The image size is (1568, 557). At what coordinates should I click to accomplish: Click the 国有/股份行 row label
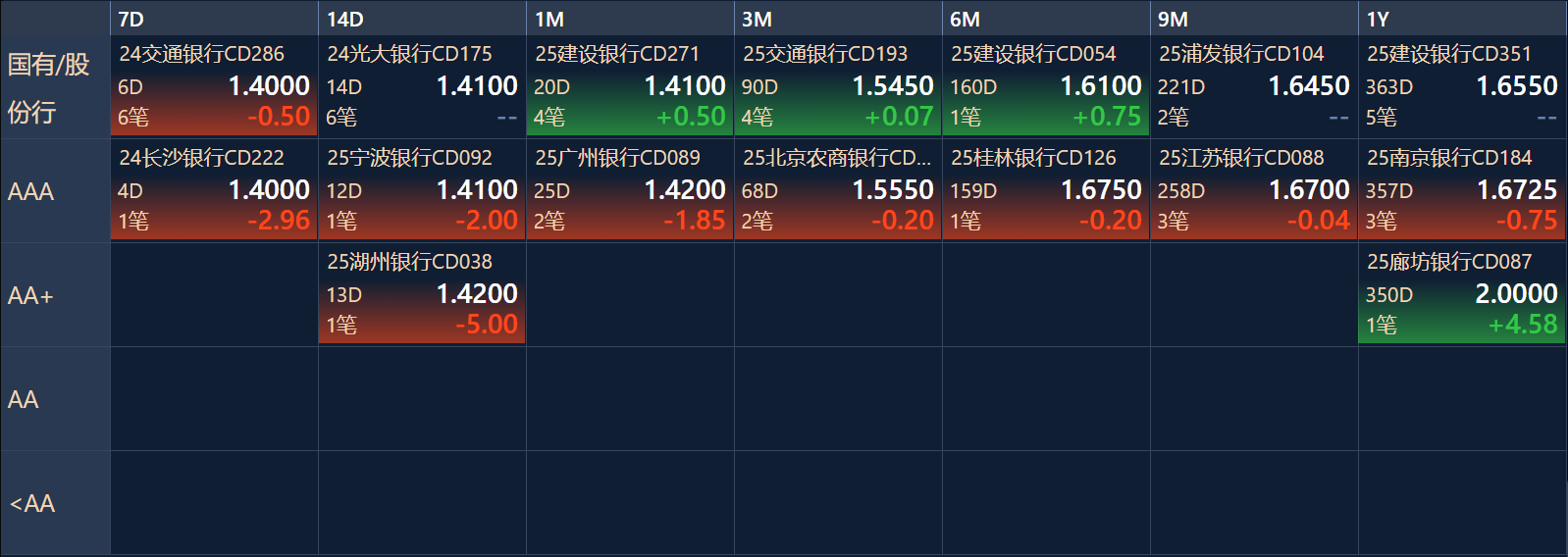coord(55,87)
